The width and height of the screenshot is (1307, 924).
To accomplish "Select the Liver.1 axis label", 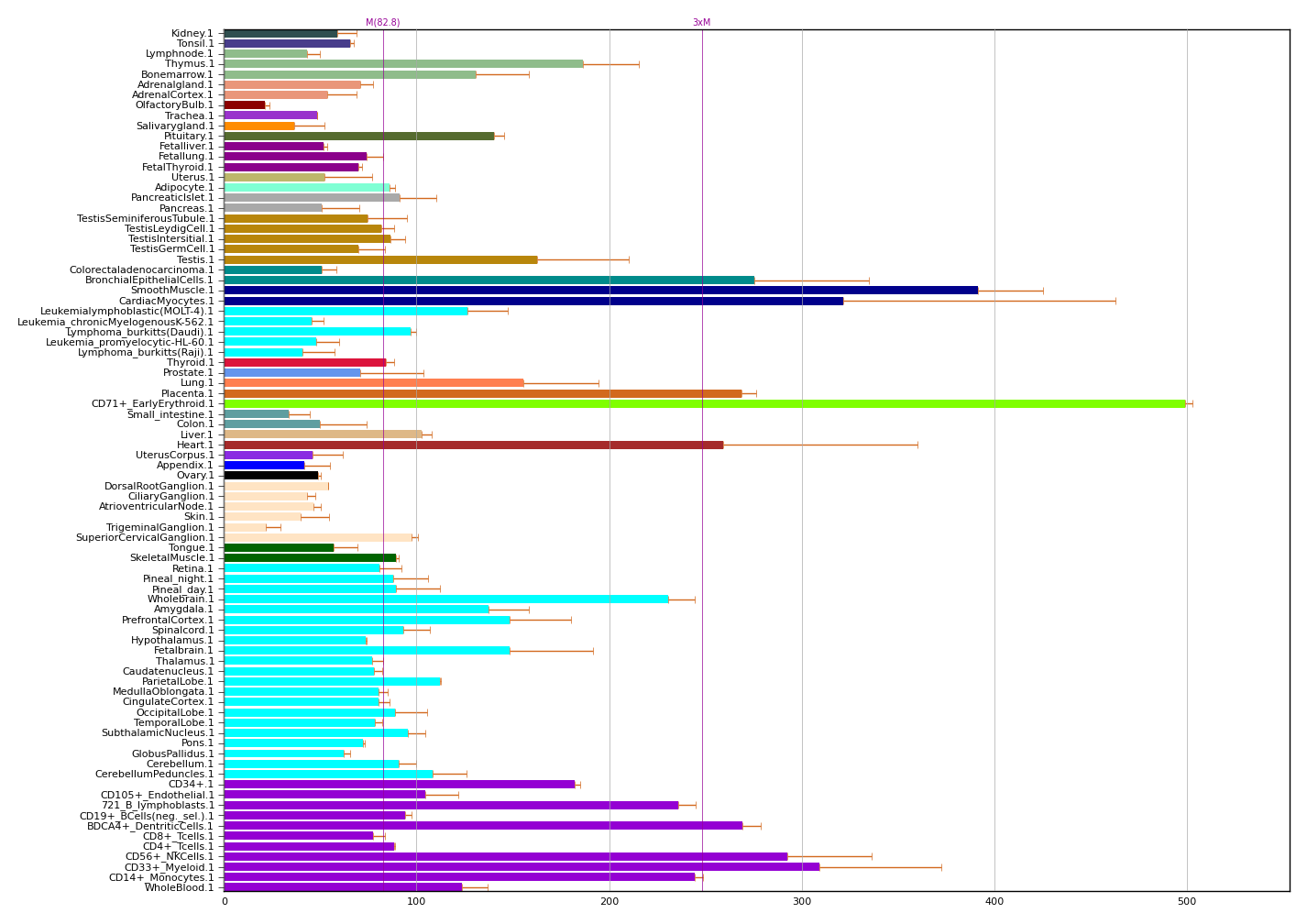I will pyautogui.click(x=197, y=434).
